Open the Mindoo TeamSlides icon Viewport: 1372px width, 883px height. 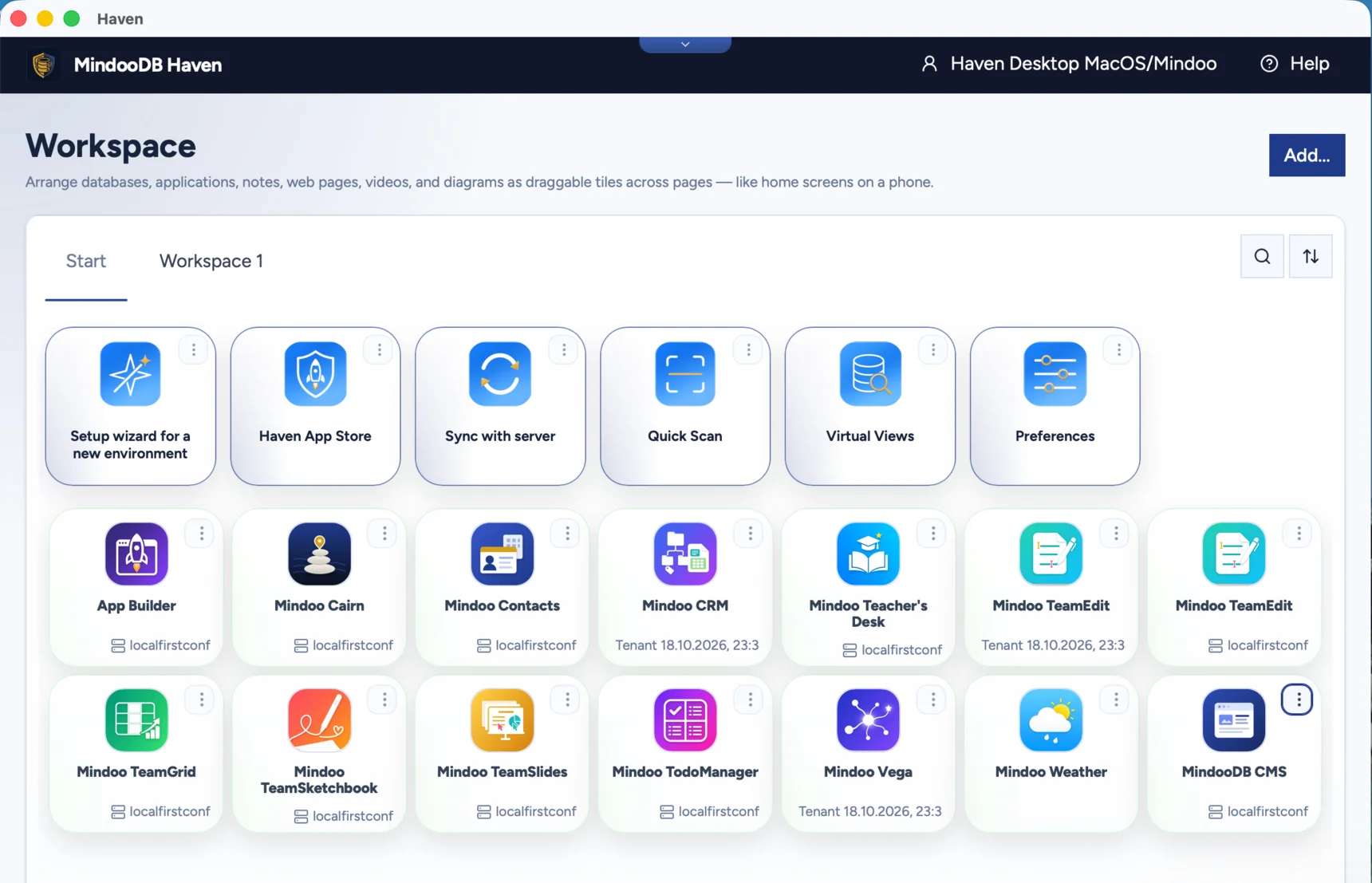click(x=502, y=720)
